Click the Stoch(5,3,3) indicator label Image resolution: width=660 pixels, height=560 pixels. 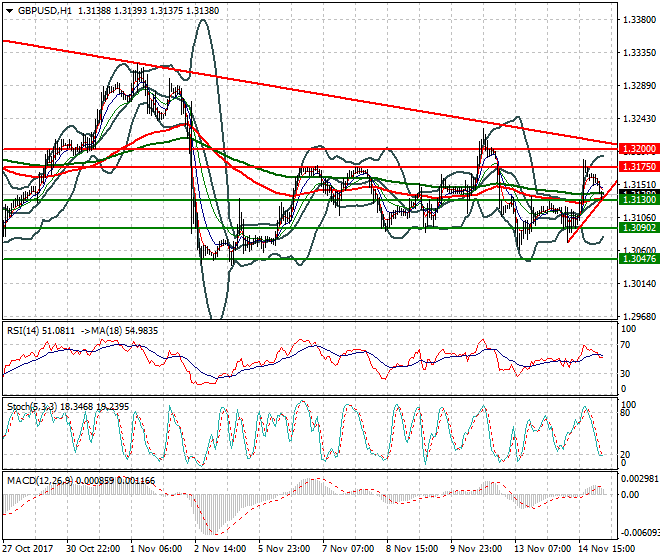click(x=32, y=407)
